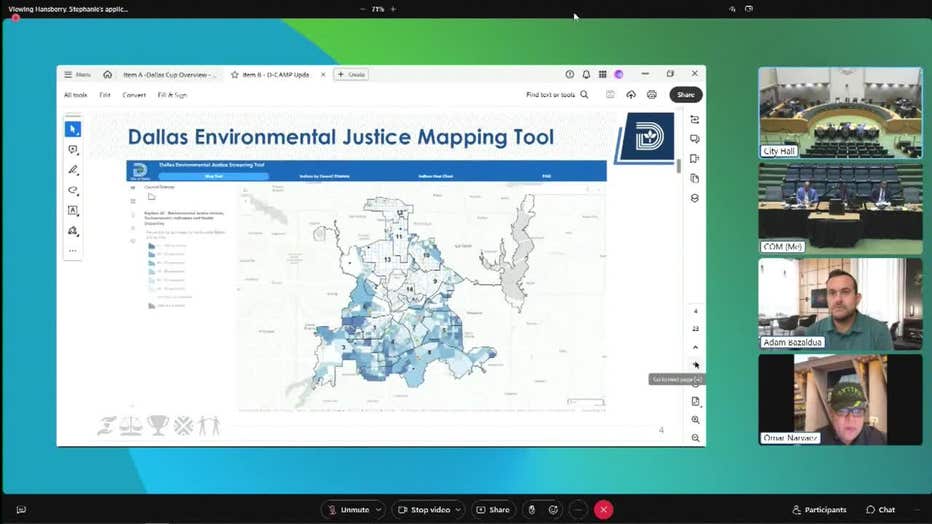This screenshot has height=524, width=932.
Task: Open the hamburger Menu in Acrobat
Action: (x=77, y=74)
